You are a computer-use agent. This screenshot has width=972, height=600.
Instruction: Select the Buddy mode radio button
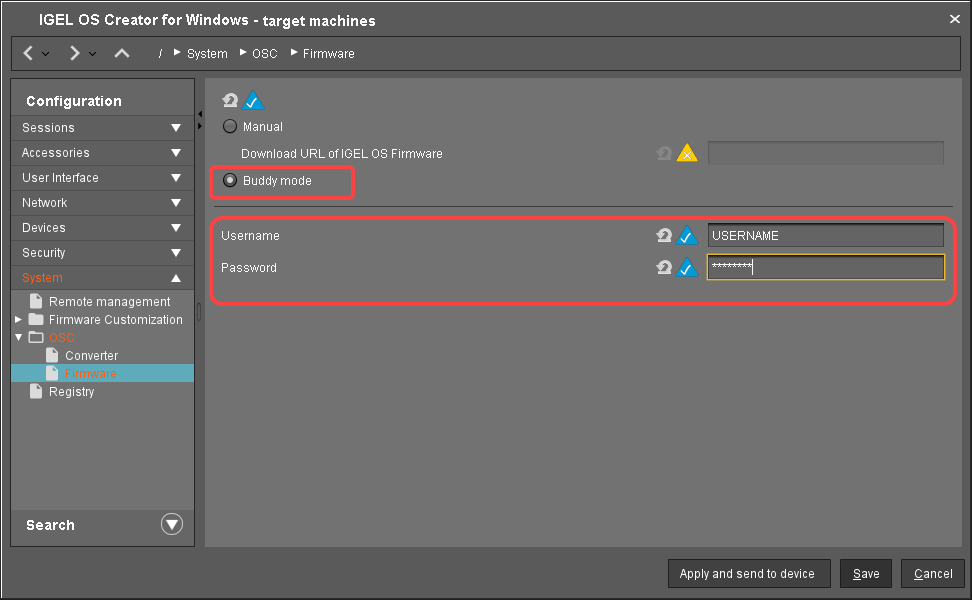(x=230, y=181)
